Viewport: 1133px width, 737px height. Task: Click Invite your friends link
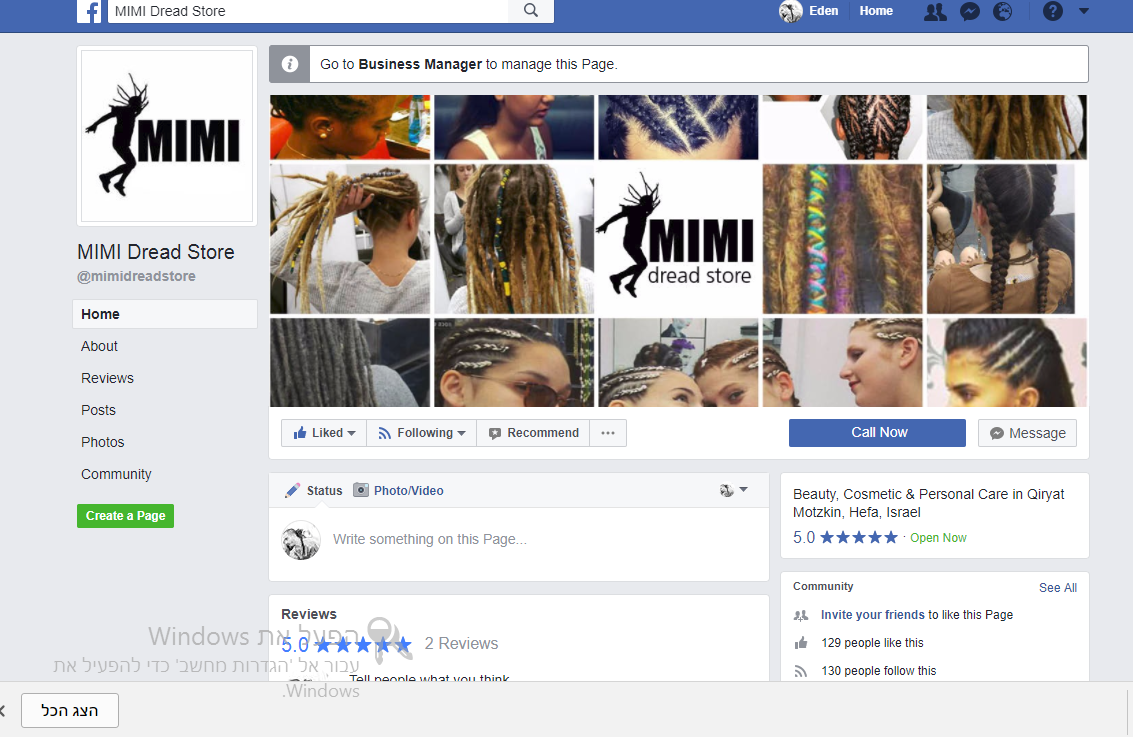coord(873,615)
